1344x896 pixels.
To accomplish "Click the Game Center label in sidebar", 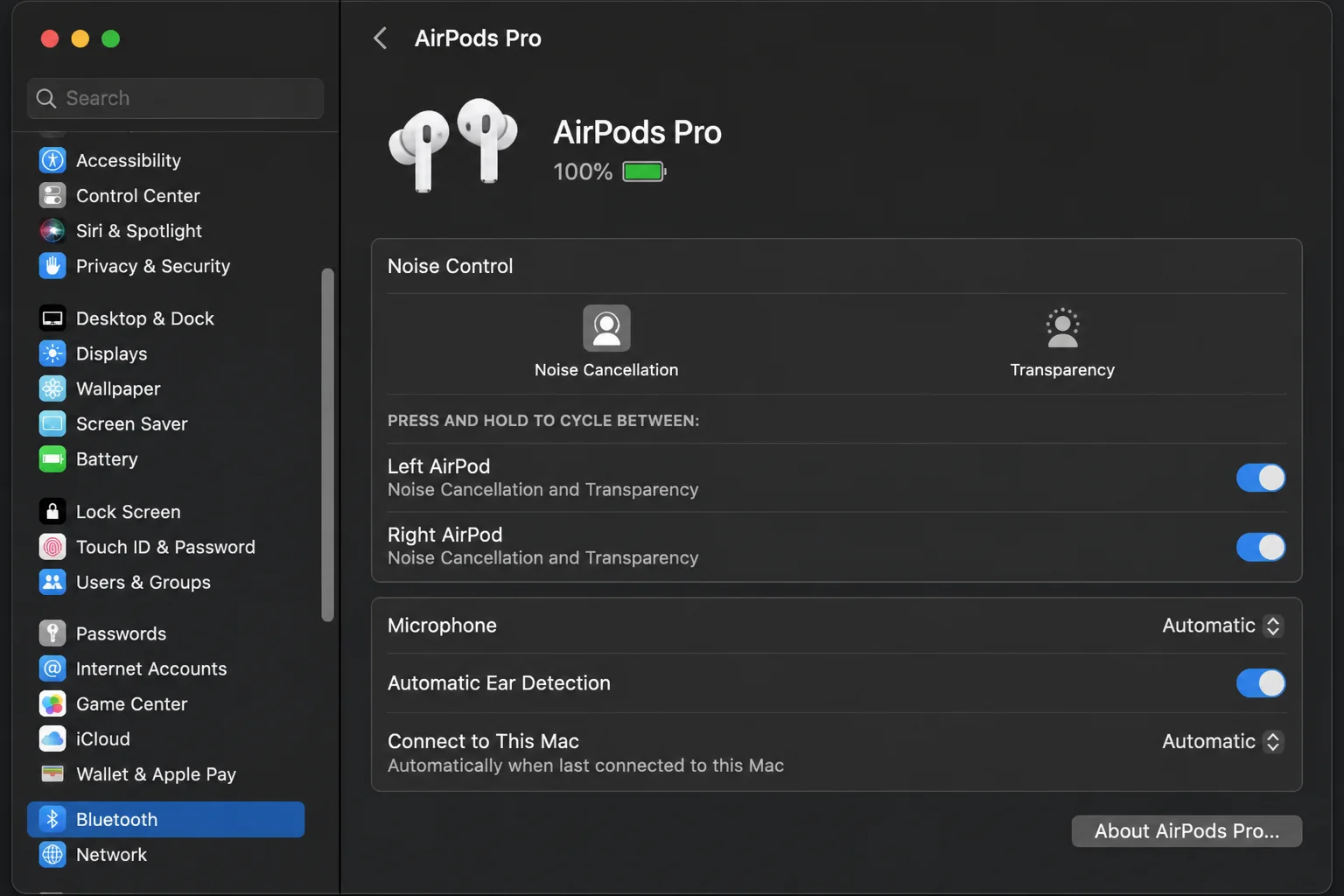I will (132, 703).
